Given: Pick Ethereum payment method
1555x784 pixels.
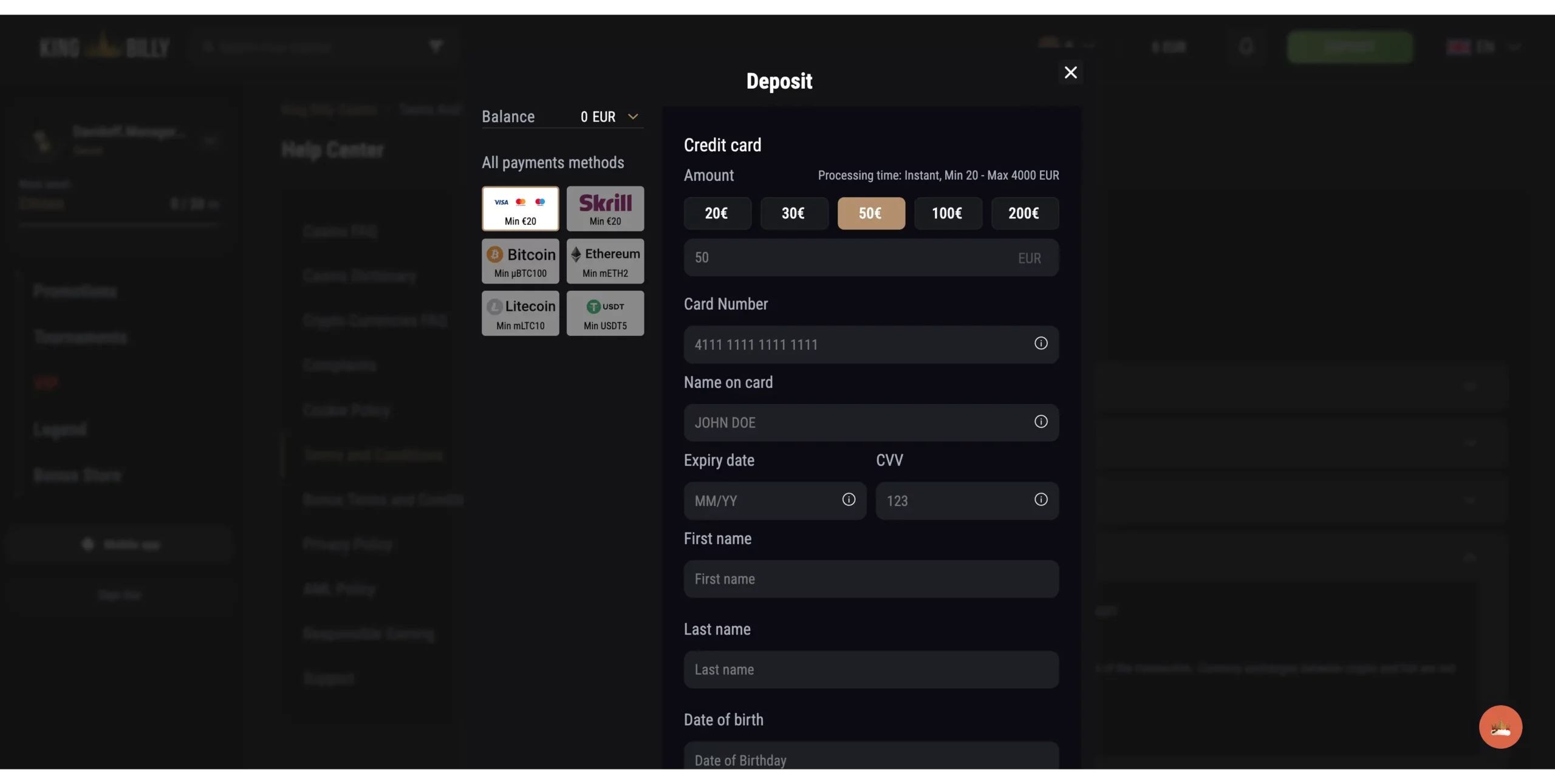Looking at the screenshot, I should point(605,261).
